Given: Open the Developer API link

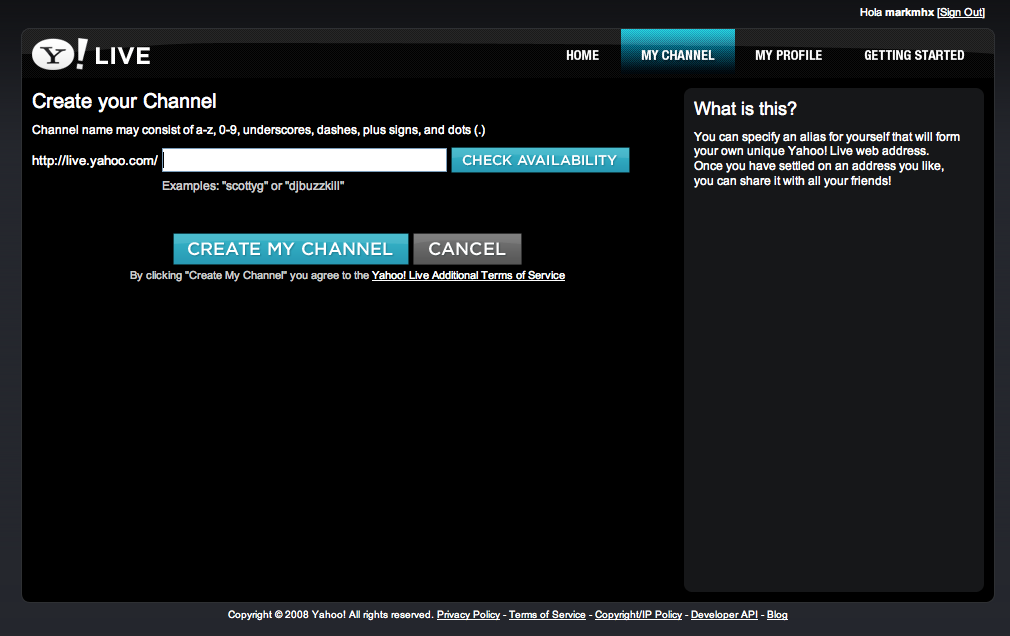Looking at the screenshot, I should [724, 615].
